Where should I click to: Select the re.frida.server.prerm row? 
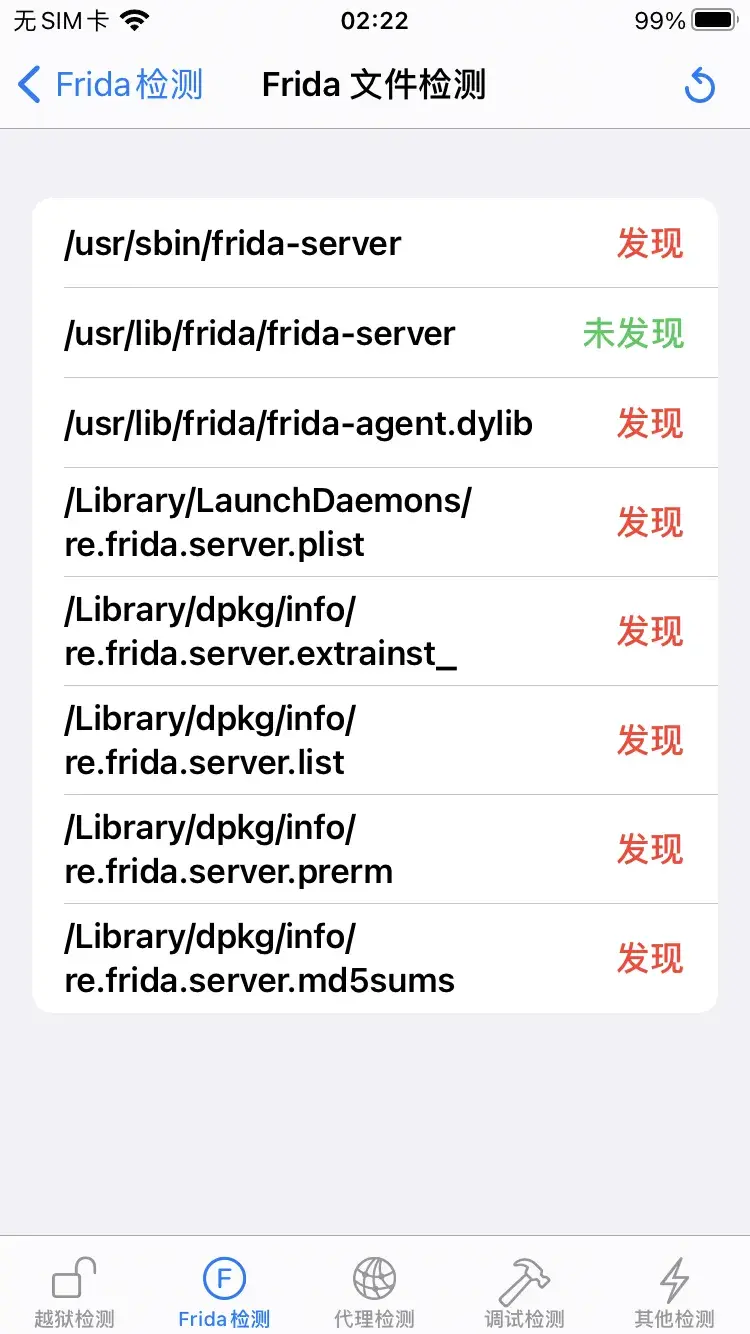[x=375, y=849]
